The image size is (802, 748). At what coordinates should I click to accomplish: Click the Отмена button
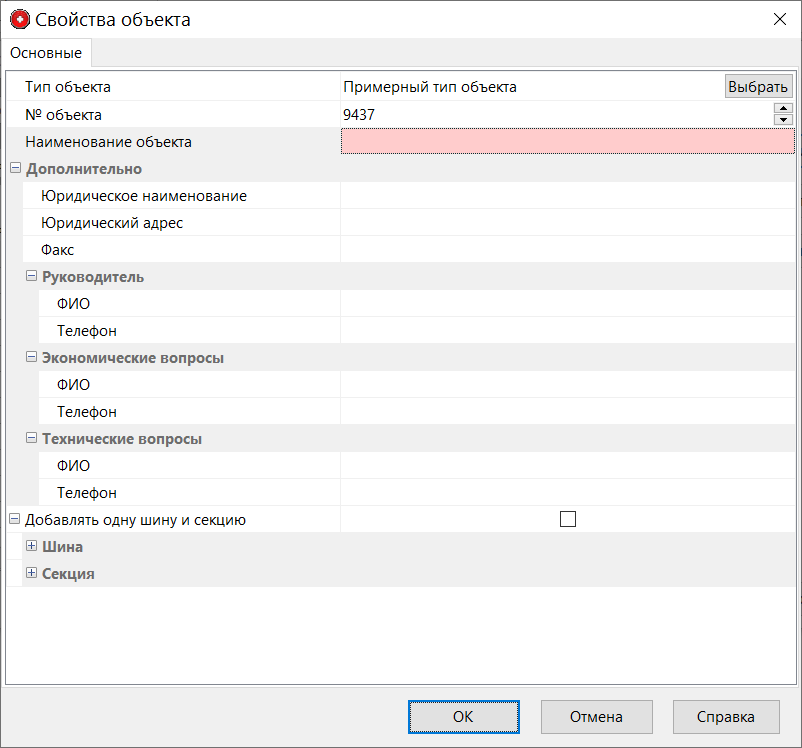click(x=596, y=716)
